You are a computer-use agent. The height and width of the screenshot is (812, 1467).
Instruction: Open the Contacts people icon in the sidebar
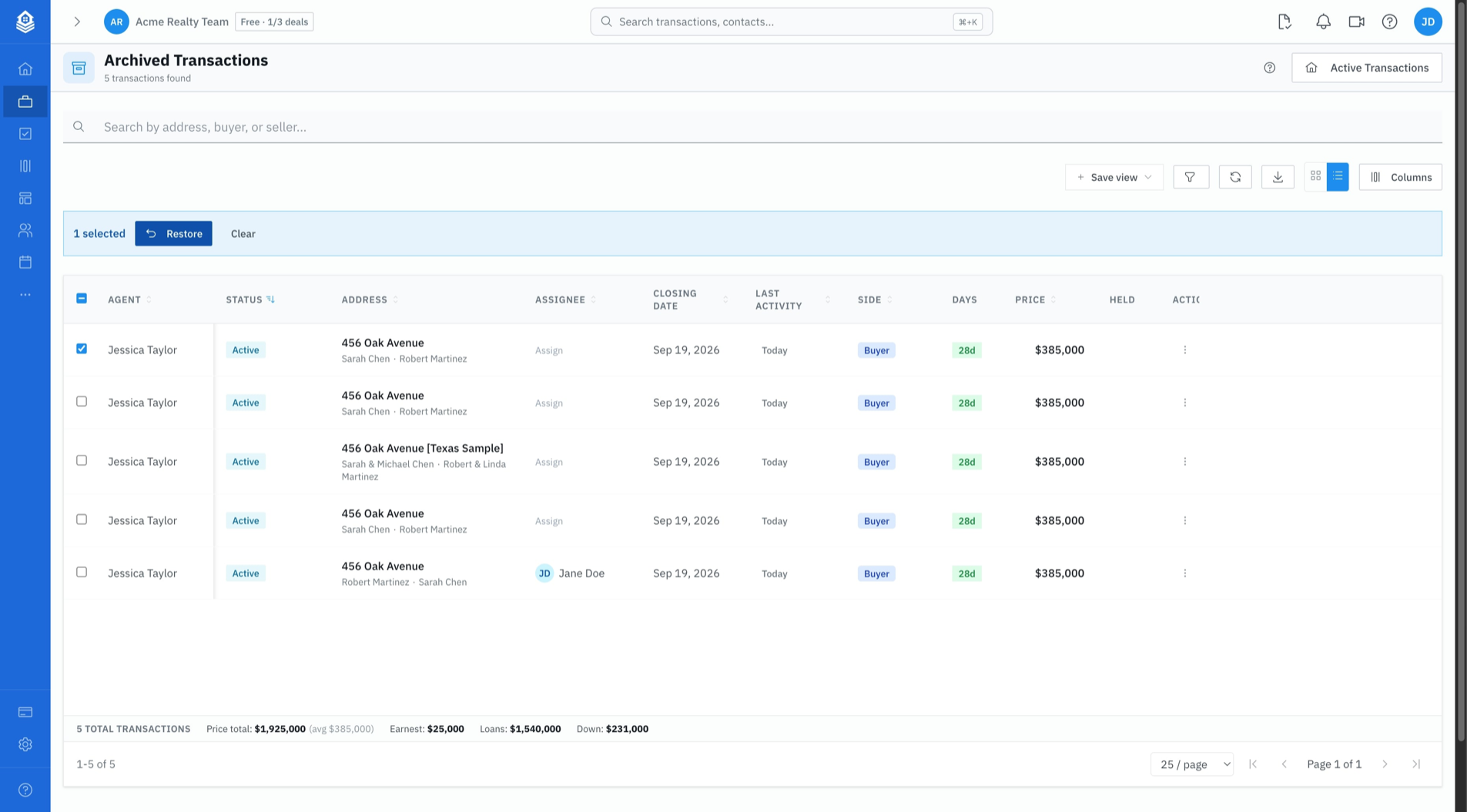(x=25, y=230)
